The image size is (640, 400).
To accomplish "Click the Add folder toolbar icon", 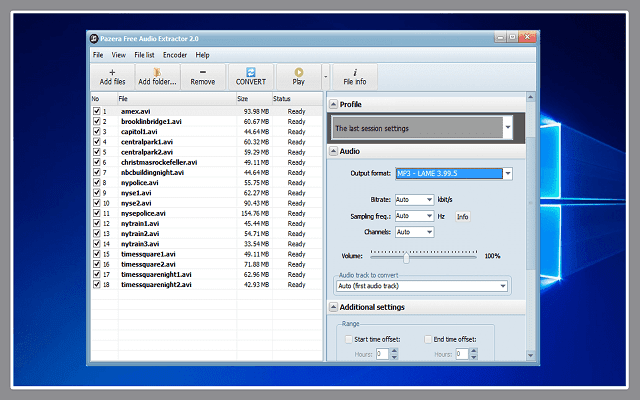I will (157, 76).
